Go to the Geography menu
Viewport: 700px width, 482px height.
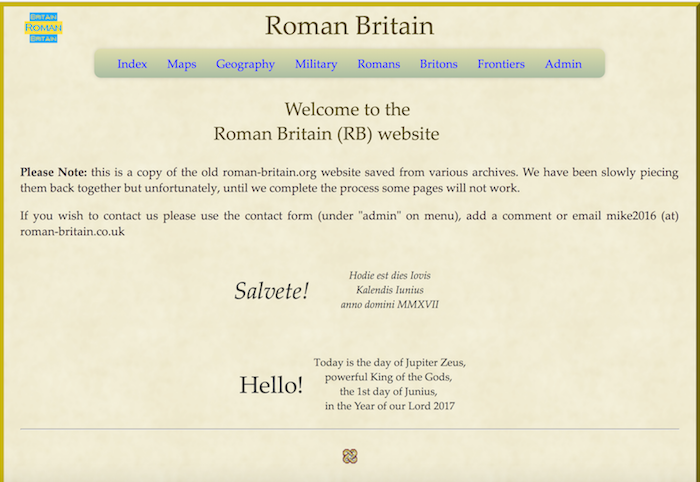(x=245, y=64)
